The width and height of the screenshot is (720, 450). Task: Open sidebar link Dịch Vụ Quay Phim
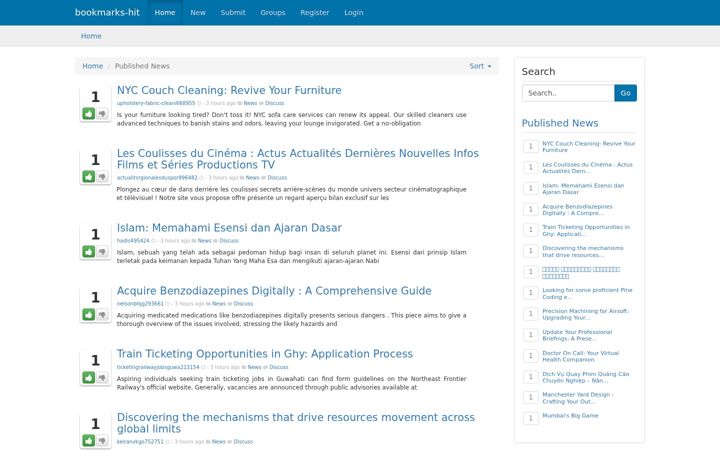(x=586, y=377)
